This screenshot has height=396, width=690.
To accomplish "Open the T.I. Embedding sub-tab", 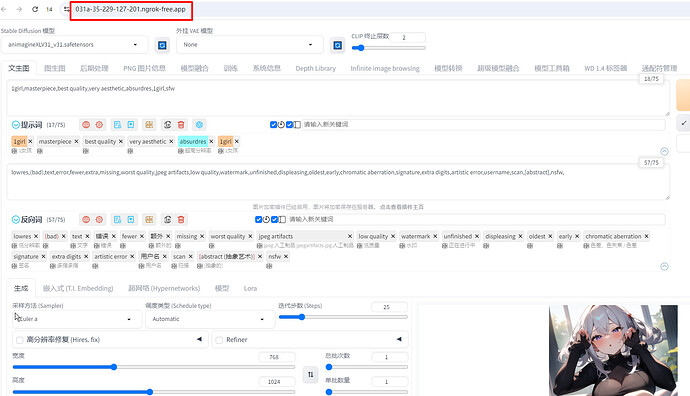I will (78, 288).
